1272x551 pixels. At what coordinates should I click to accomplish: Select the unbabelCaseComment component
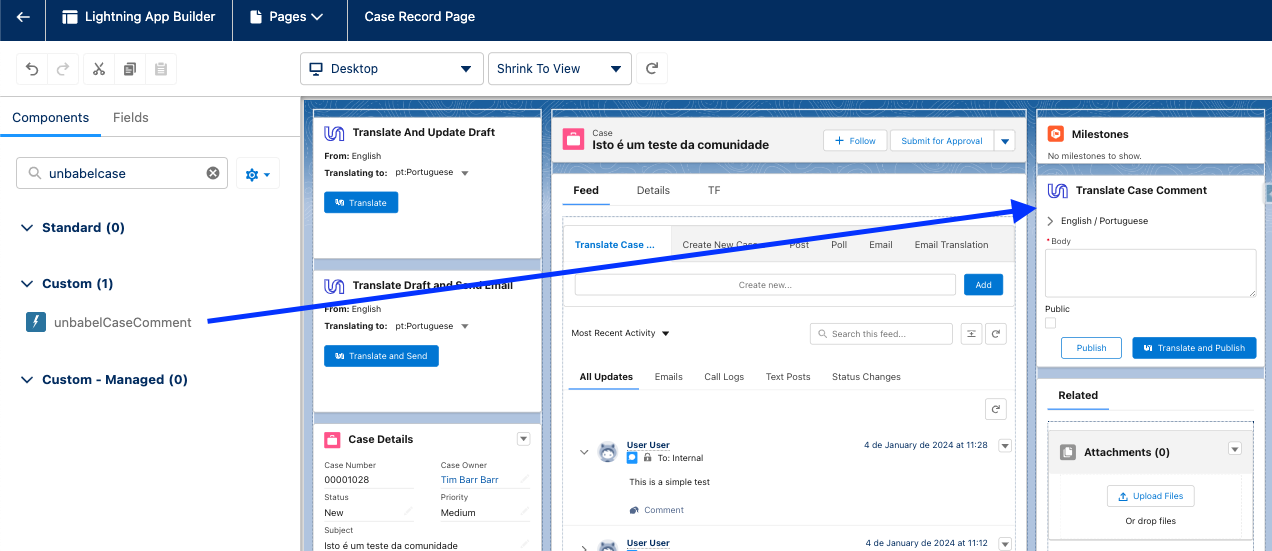coord(122,322)
